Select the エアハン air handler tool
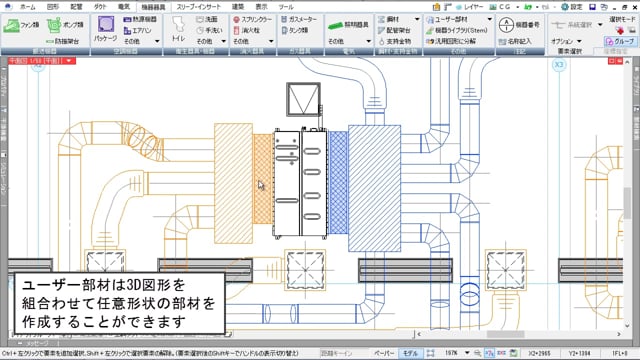 click(x=138, y=30)
